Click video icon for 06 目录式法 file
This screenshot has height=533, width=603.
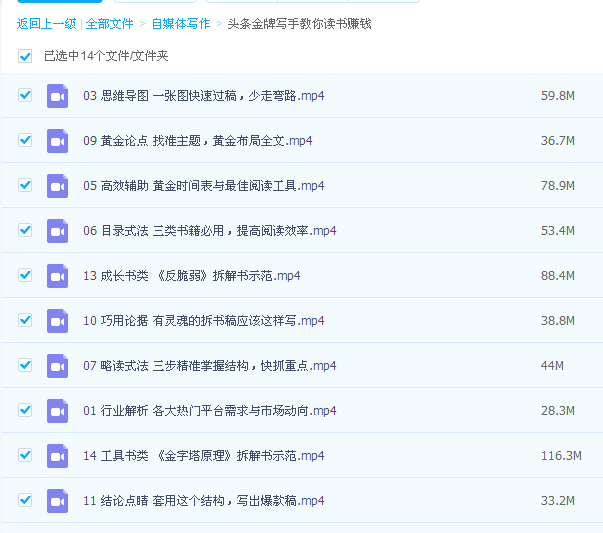(x=57, y=231)
